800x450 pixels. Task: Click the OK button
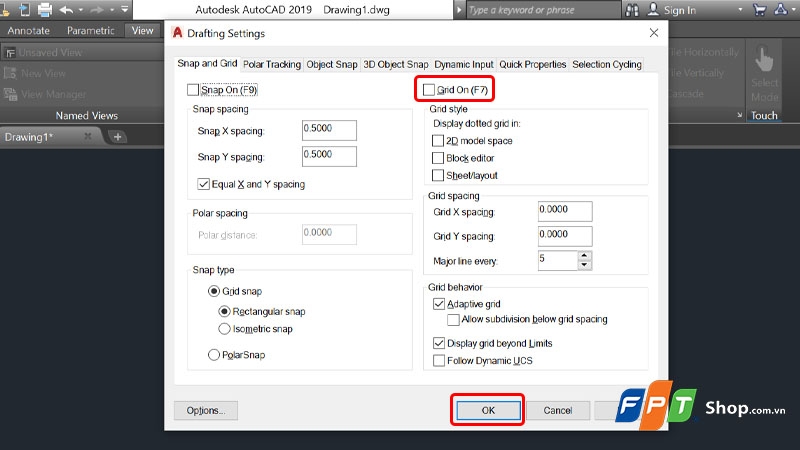(488, 410)
